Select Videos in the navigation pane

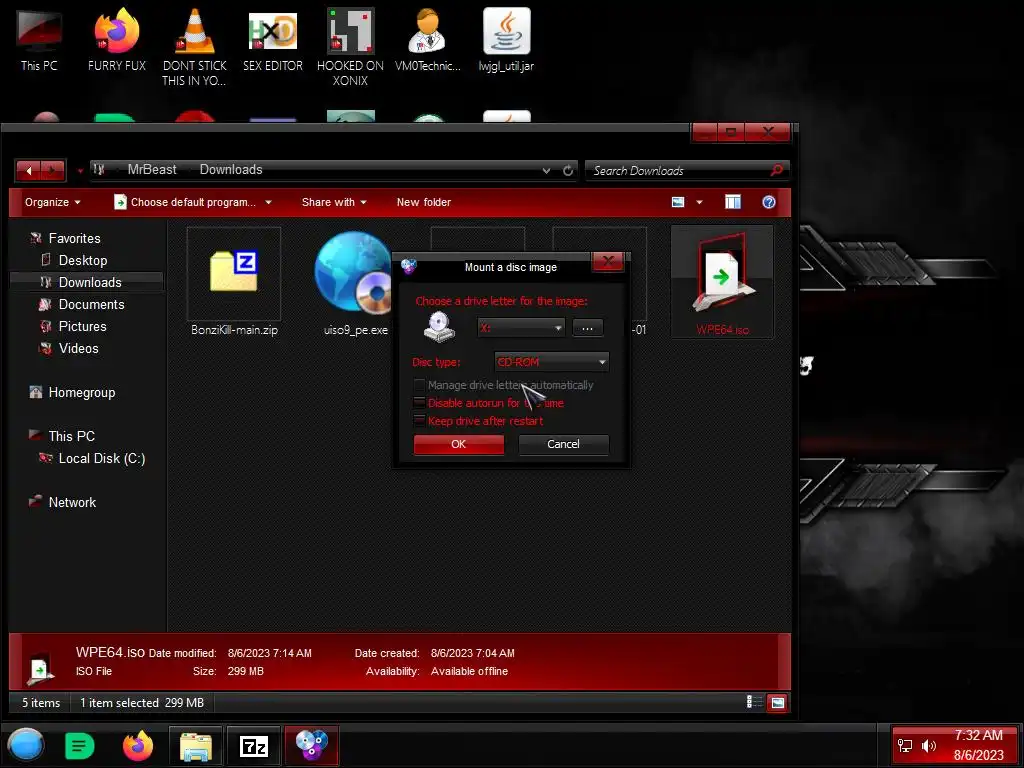pyautogui.click(x=78, y=349)
